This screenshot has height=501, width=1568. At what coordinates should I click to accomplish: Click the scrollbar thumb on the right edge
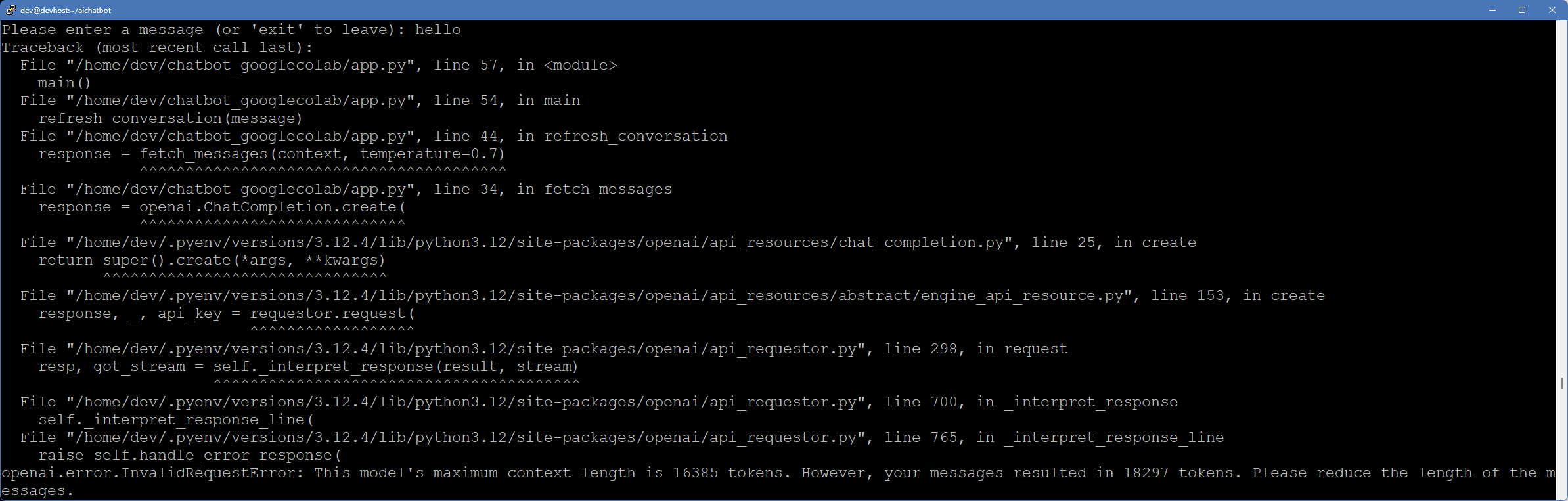pyautogui.click(x=1561, y=383)
